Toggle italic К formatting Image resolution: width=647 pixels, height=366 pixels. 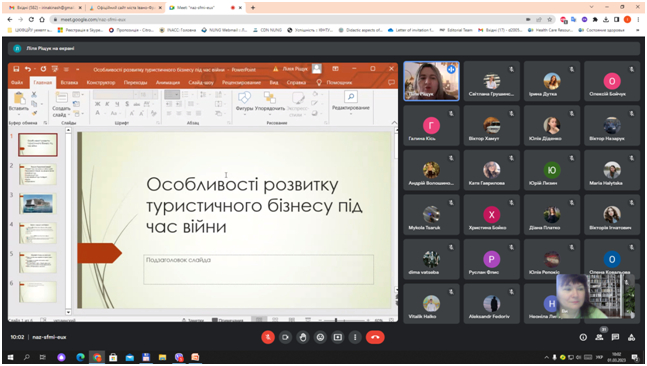107,104
